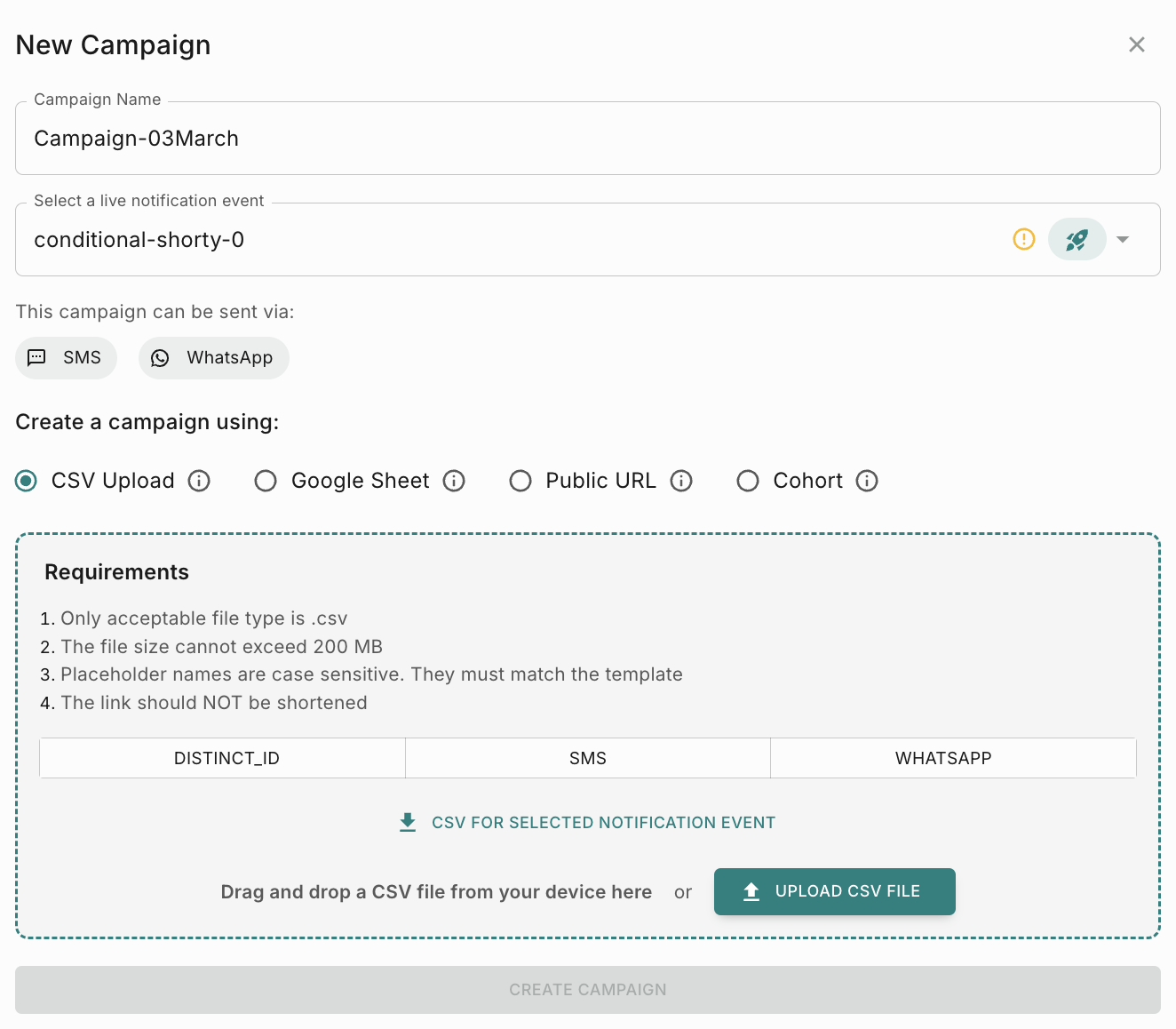Click the yellow warning exclamation icon

point(1024,240)
